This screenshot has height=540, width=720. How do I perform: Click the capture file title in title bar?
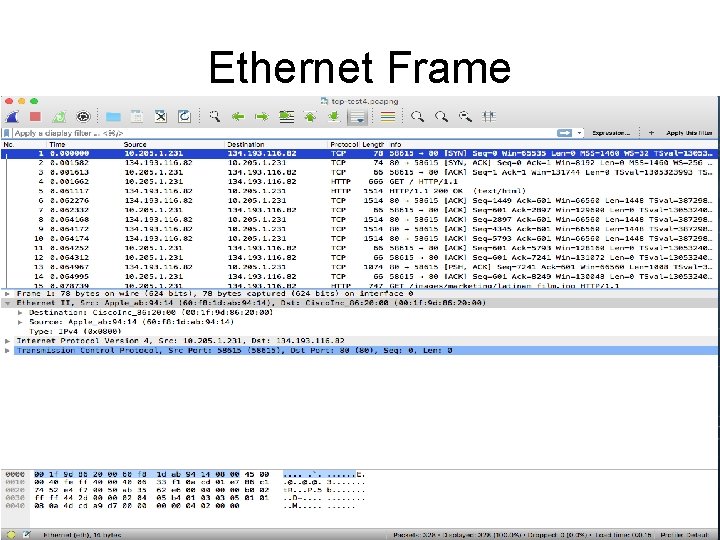point(364,101)
